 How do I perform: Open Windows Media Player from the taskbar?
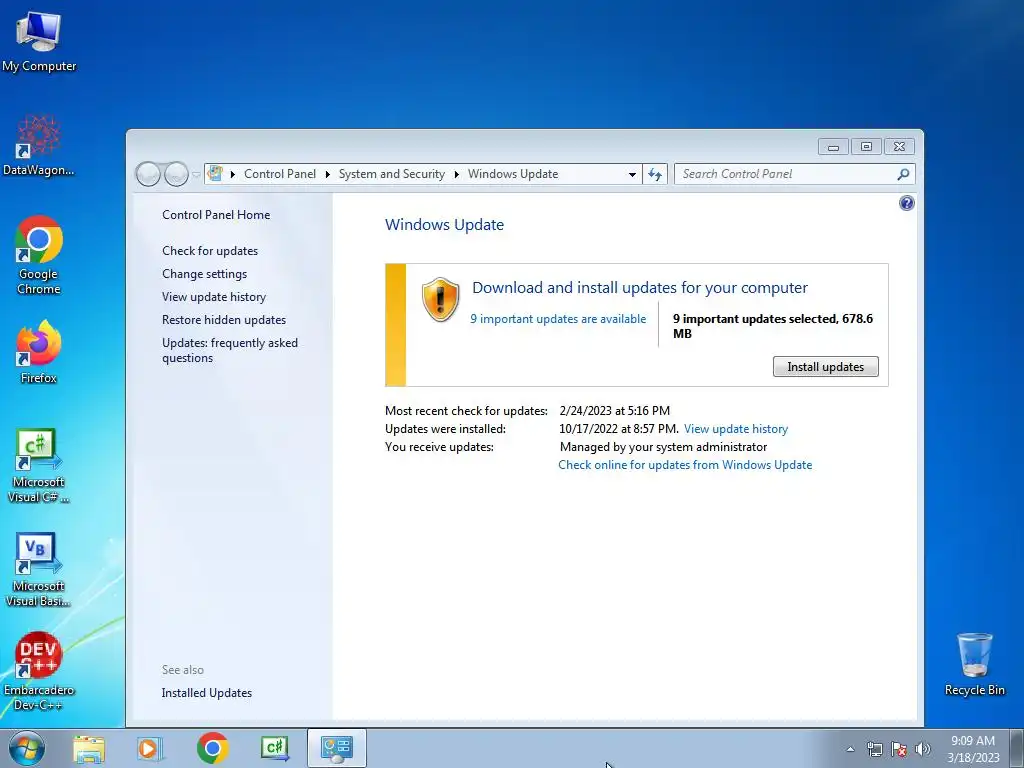pos(150,748)
